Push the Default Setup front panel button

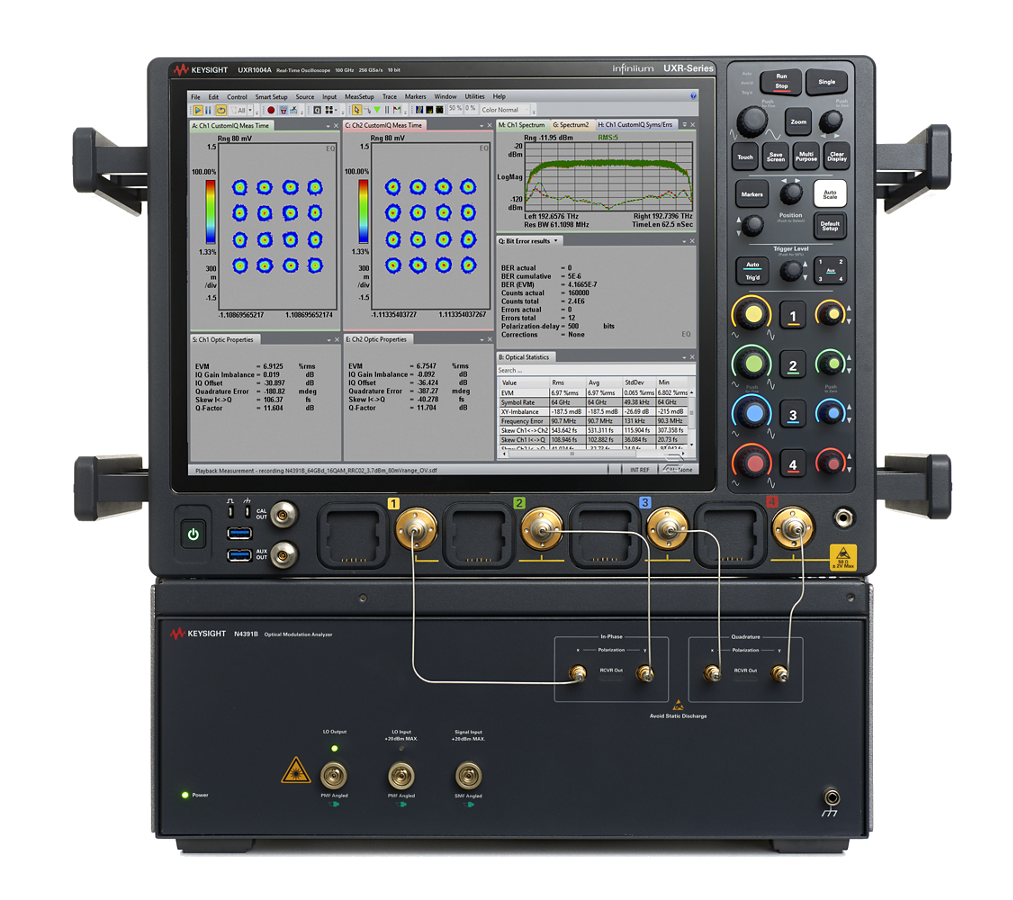point(830,226)
